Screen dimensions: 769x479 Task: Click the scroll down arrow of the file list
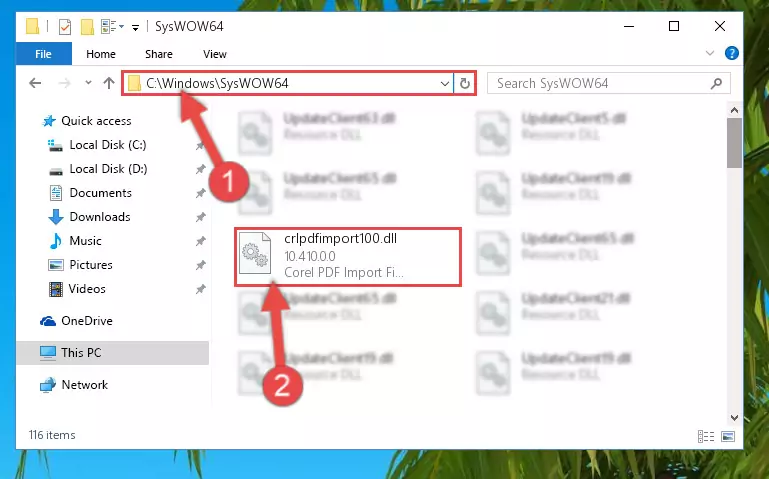tap(734, 418)
